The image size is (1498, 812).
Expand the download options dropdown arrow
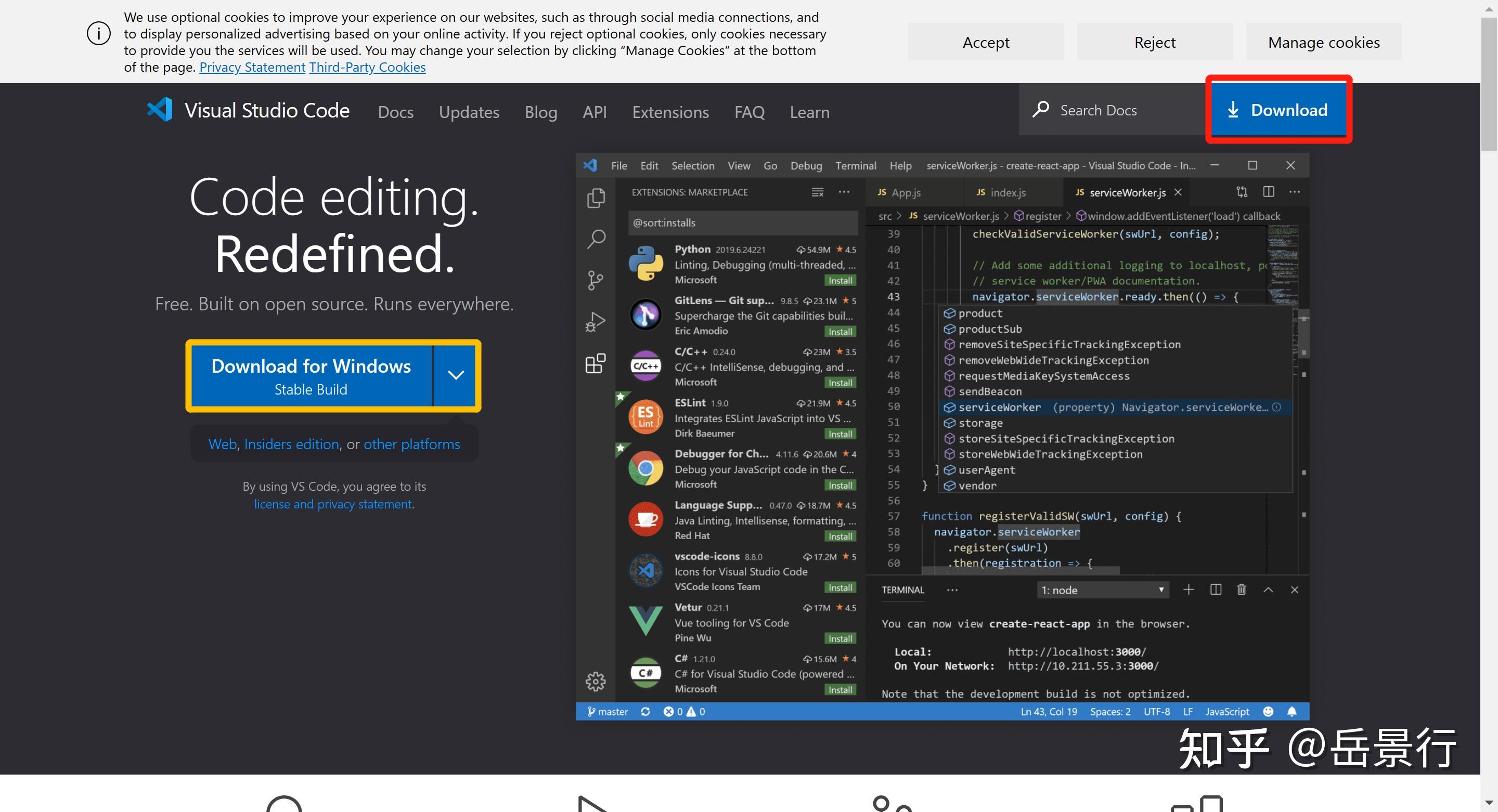coord(456,375)
